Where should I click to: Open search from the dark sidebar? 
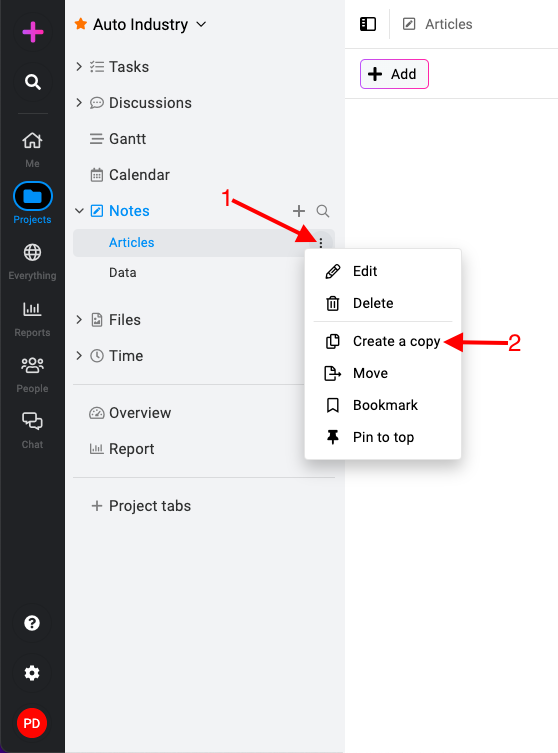[33, 82]
